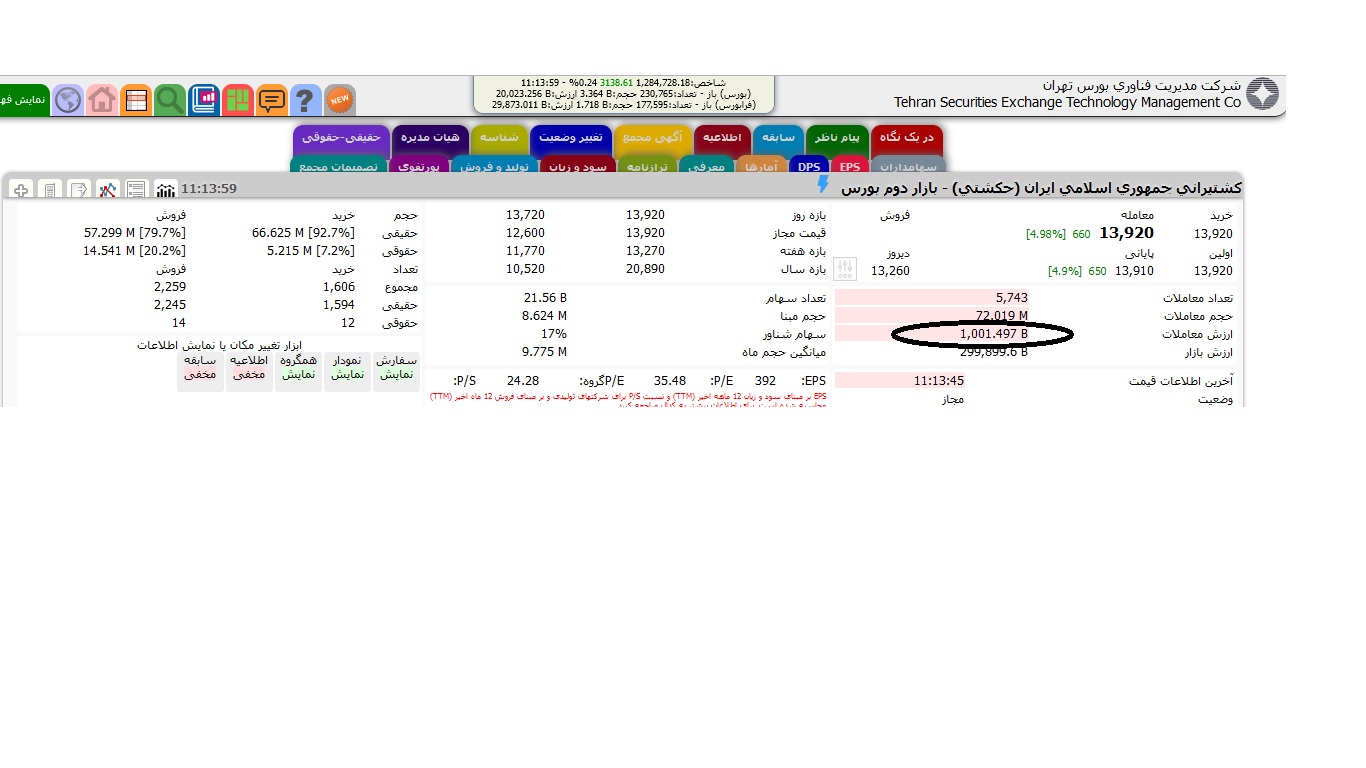Open the ترازنامه tab
The height and width of the screenshot is (768, 1366).
646,165
